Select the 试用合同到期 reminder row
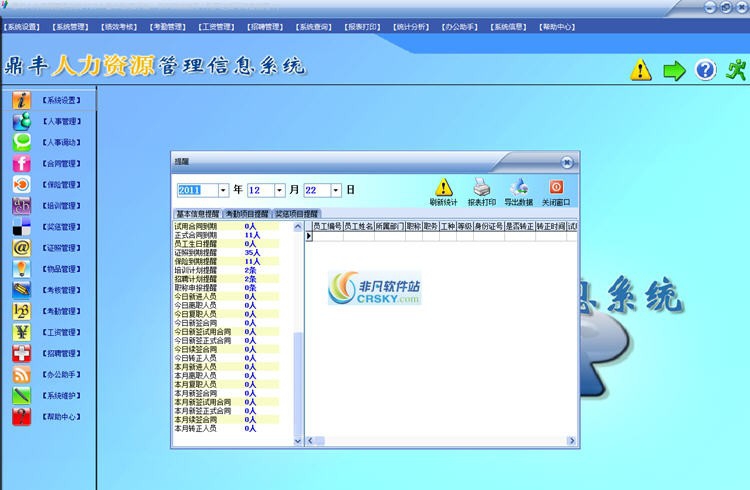Screen dimensions: 750x490 click(x=226, y=226)
